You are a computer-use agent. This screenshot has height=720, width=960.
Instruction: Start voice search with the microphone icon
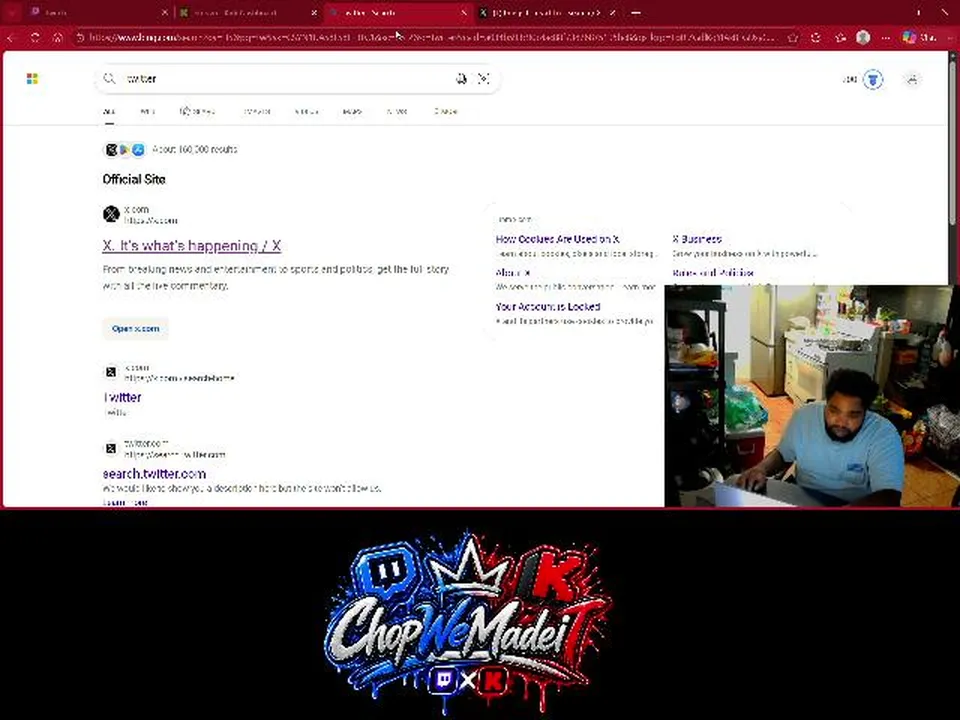pyautogui.click(x=461, y=78)
